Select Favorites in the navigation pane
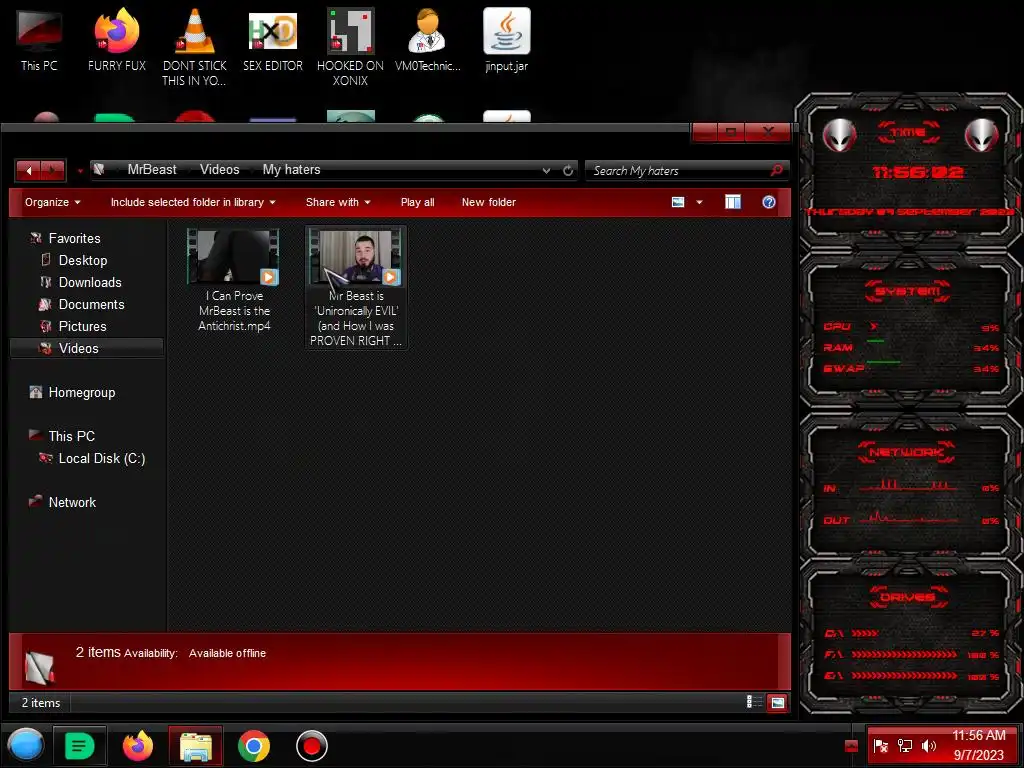Image resolution: width=1024 pixels, height=768 pixels. point(74,238)
